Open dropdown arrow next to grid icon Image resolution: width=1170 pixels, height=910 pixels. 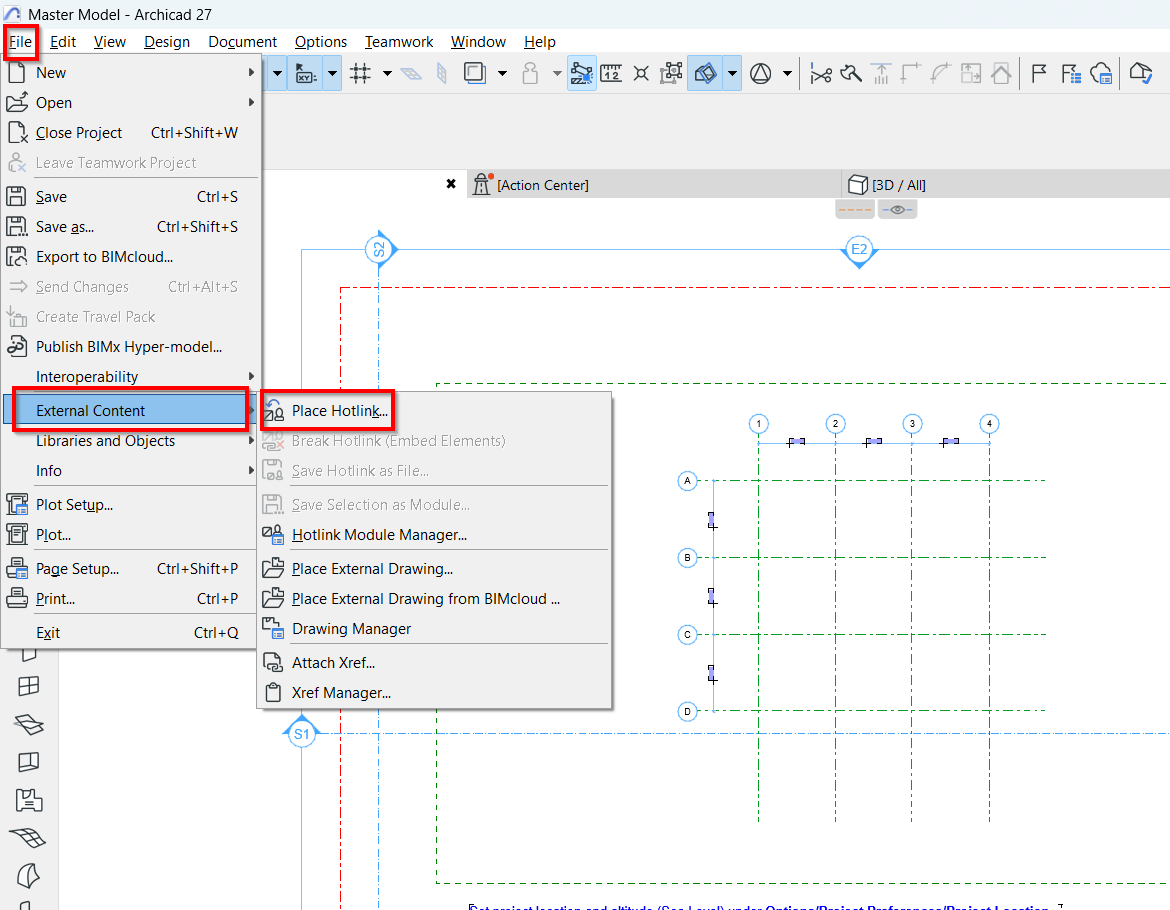(x=387, y=73)
